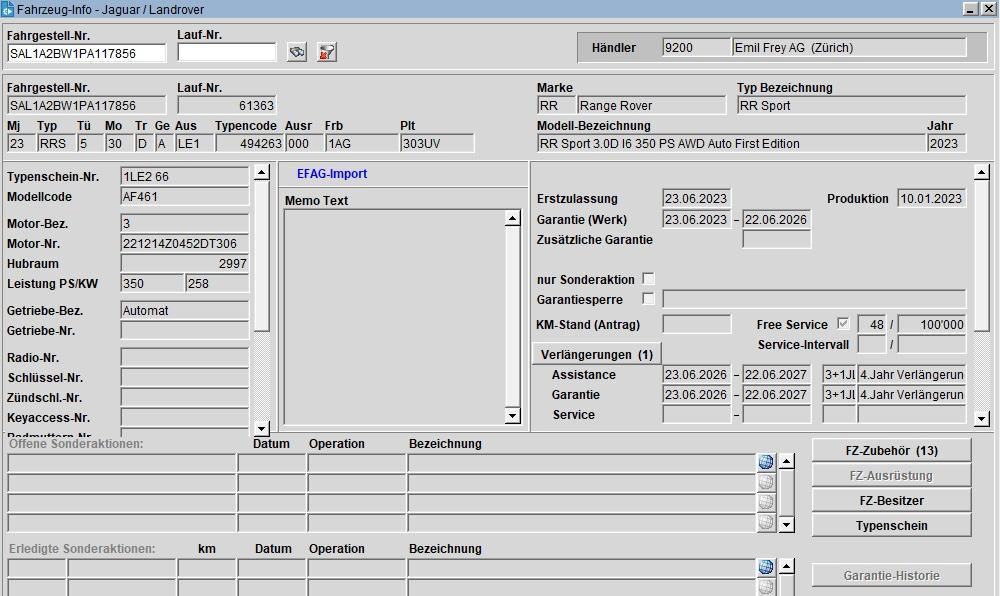Click Erledigte Sonderaktionen list scroll up arrow
The width and height of the screenshot is (1000, 596).
(786, 565)
